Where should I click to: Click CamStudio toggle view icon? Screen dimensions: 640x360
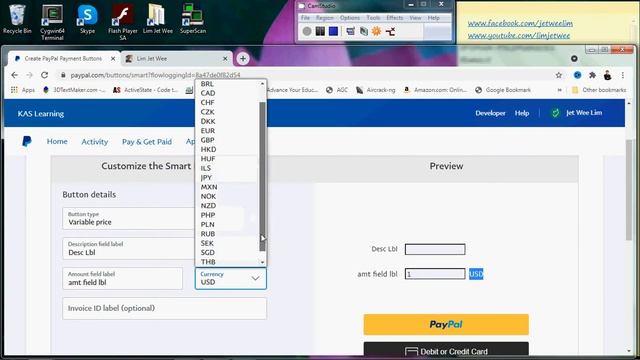point(350,31)
